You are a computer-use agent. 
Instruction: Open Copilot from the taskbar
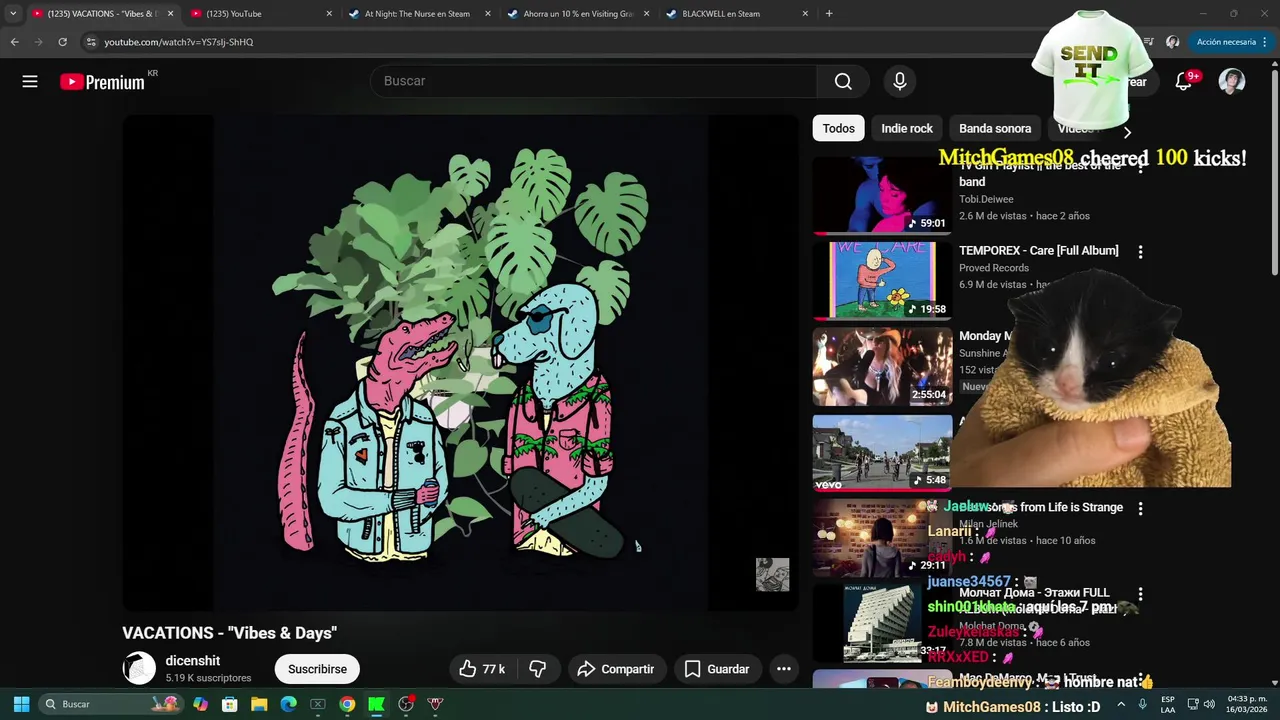(x=201, y=704)
